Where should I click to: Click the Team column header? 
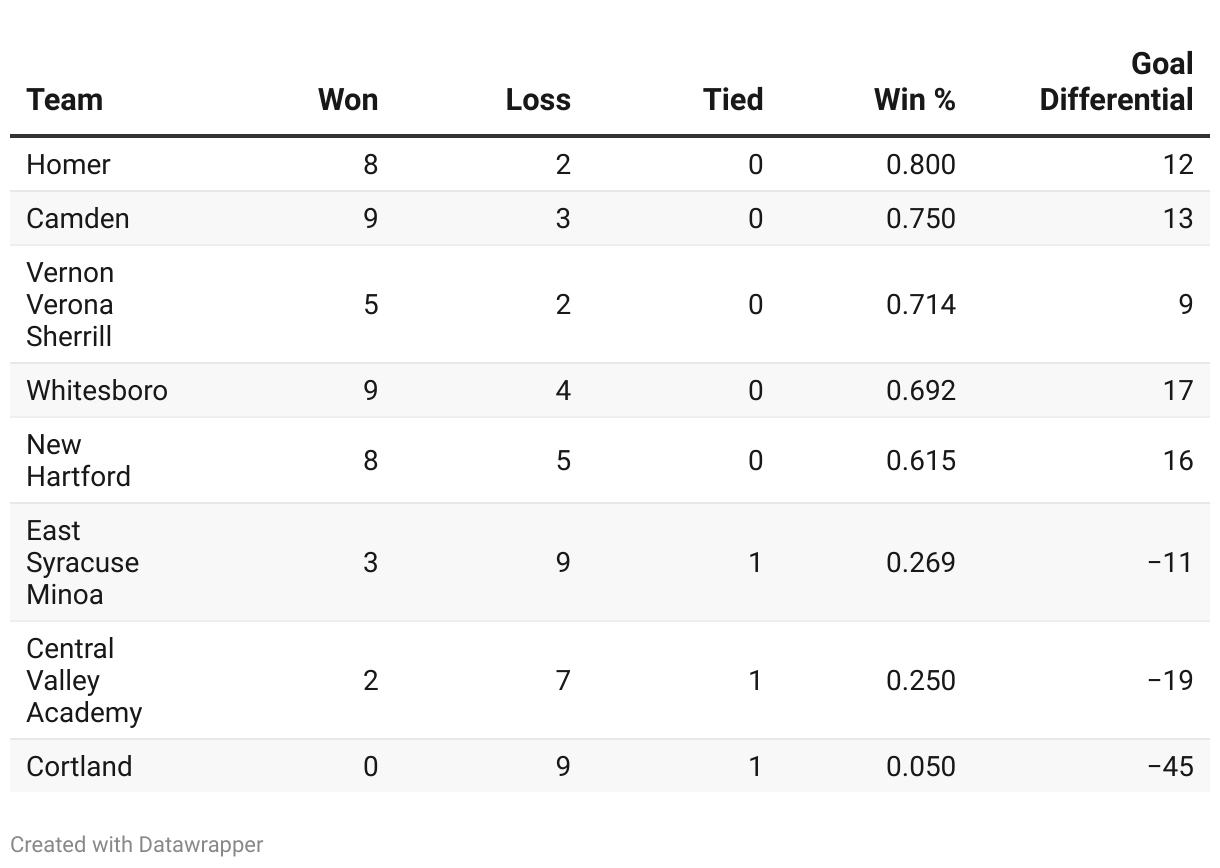pos(65,100)
